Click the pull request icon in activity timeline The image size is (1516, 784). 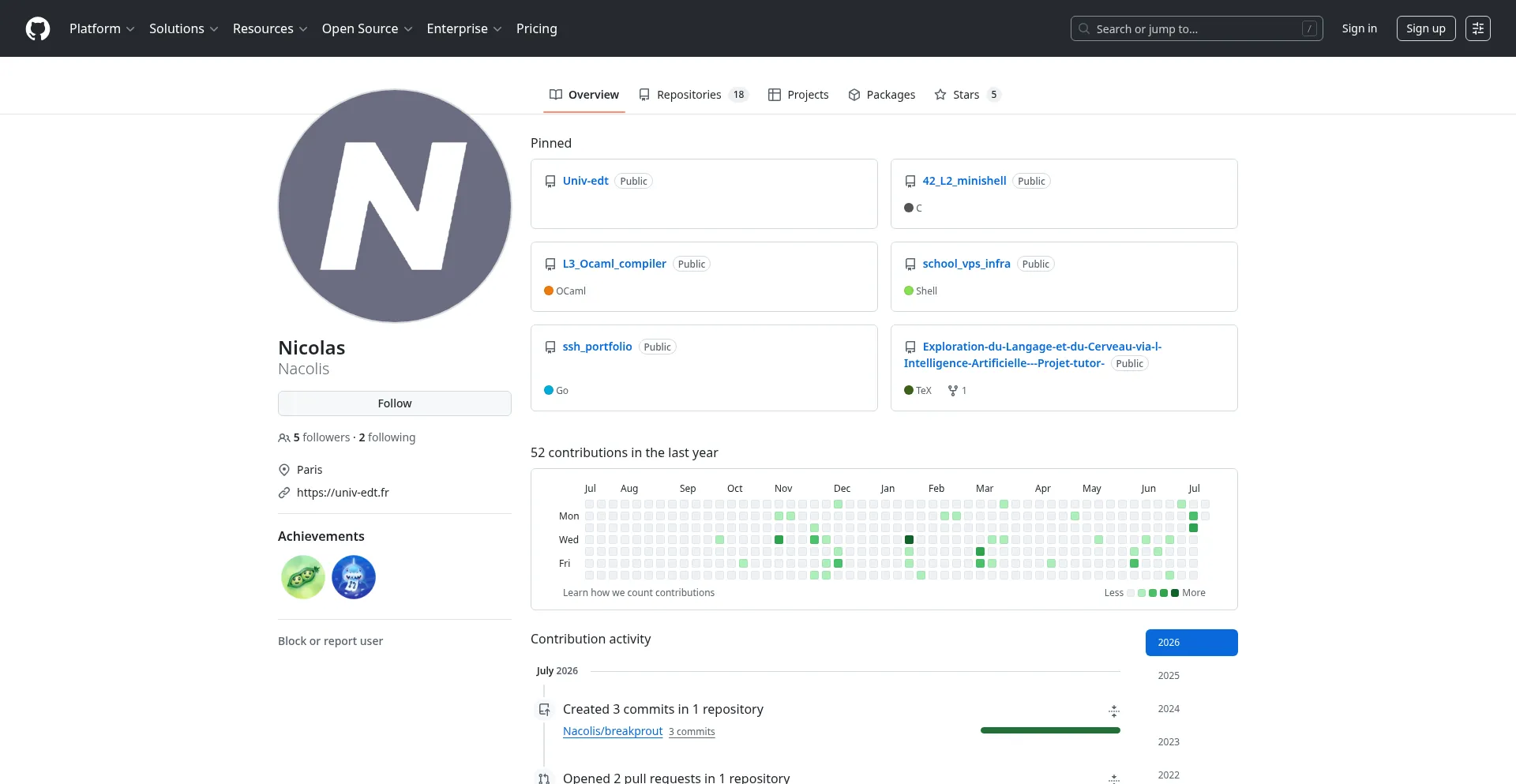[x=544, y=778]
